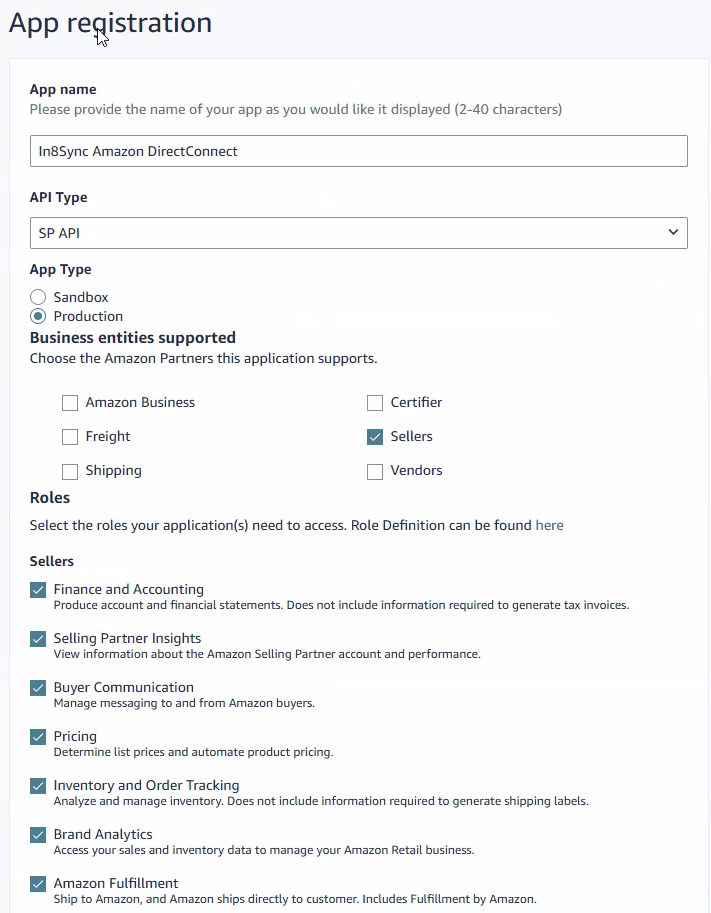711x913 pixels.
Task: Select the Sandbox app type
Action: (38, 297)
